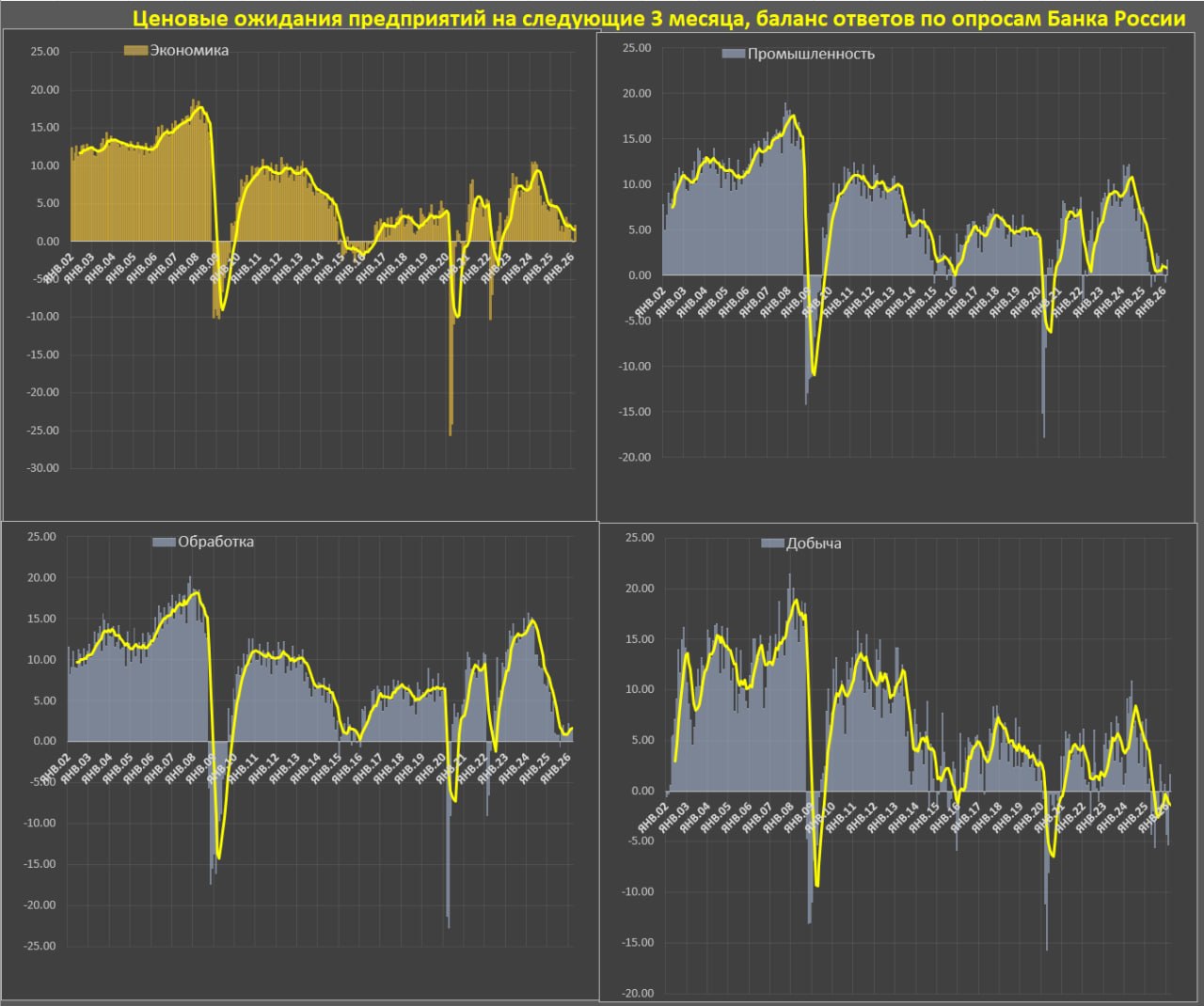Select the -20.00 axis label in Добыча chart

click(x=636, y=993)
